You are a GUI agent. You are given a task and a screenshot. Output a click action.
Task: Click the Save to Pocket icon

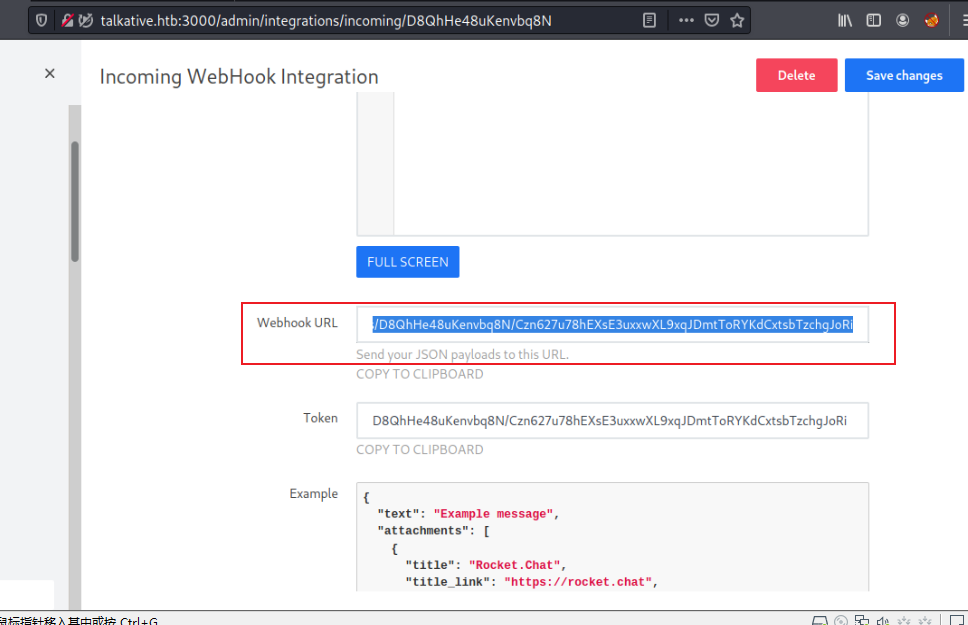[x=712, y=20]
